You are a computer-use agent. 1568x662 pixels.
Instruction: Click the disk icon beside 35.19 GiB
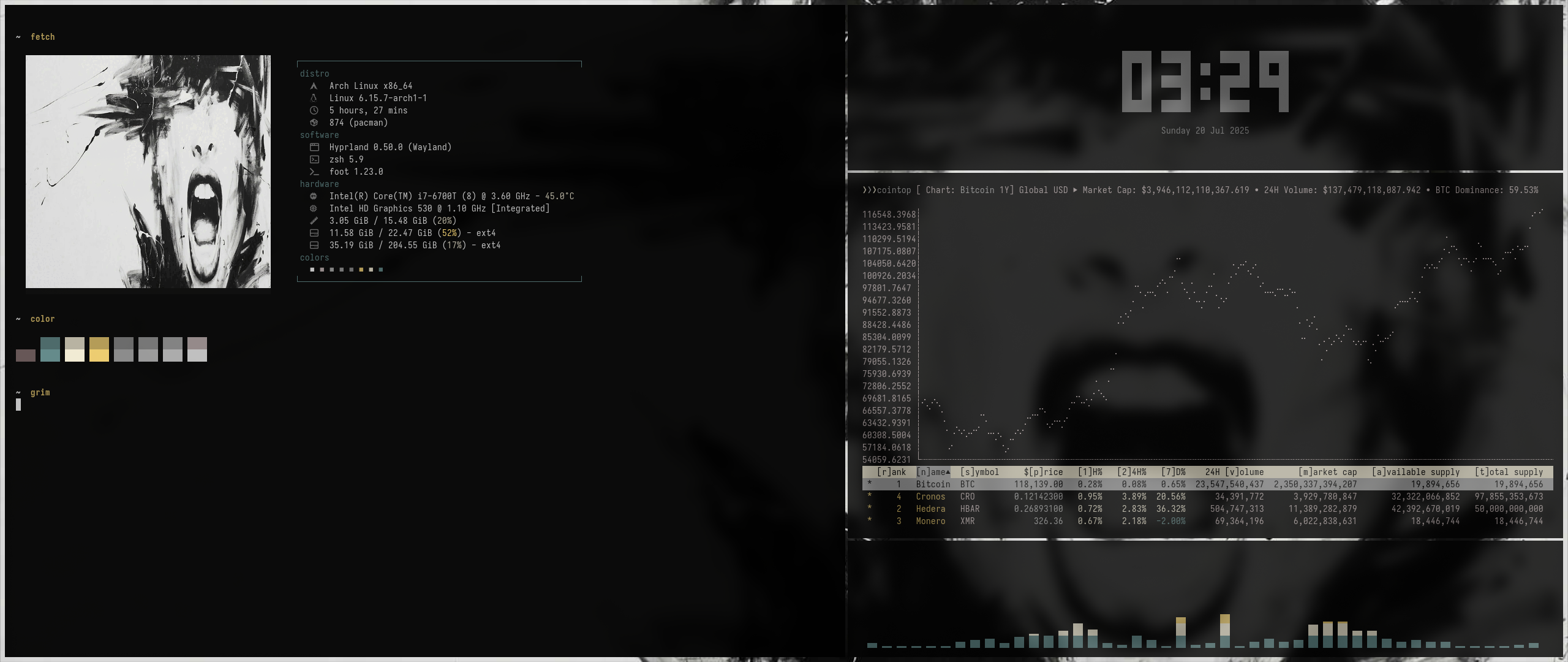[x=314, y=245]
